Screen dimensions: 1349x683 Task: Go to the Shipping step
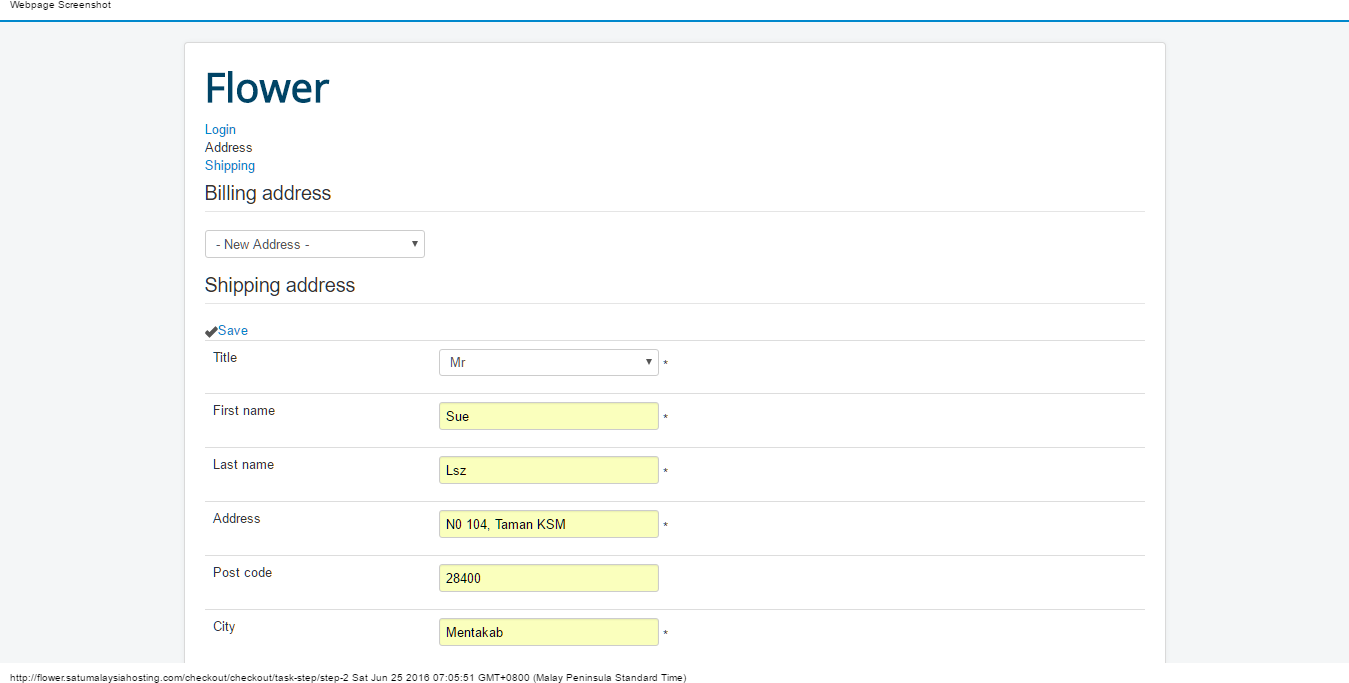[230, 166]
